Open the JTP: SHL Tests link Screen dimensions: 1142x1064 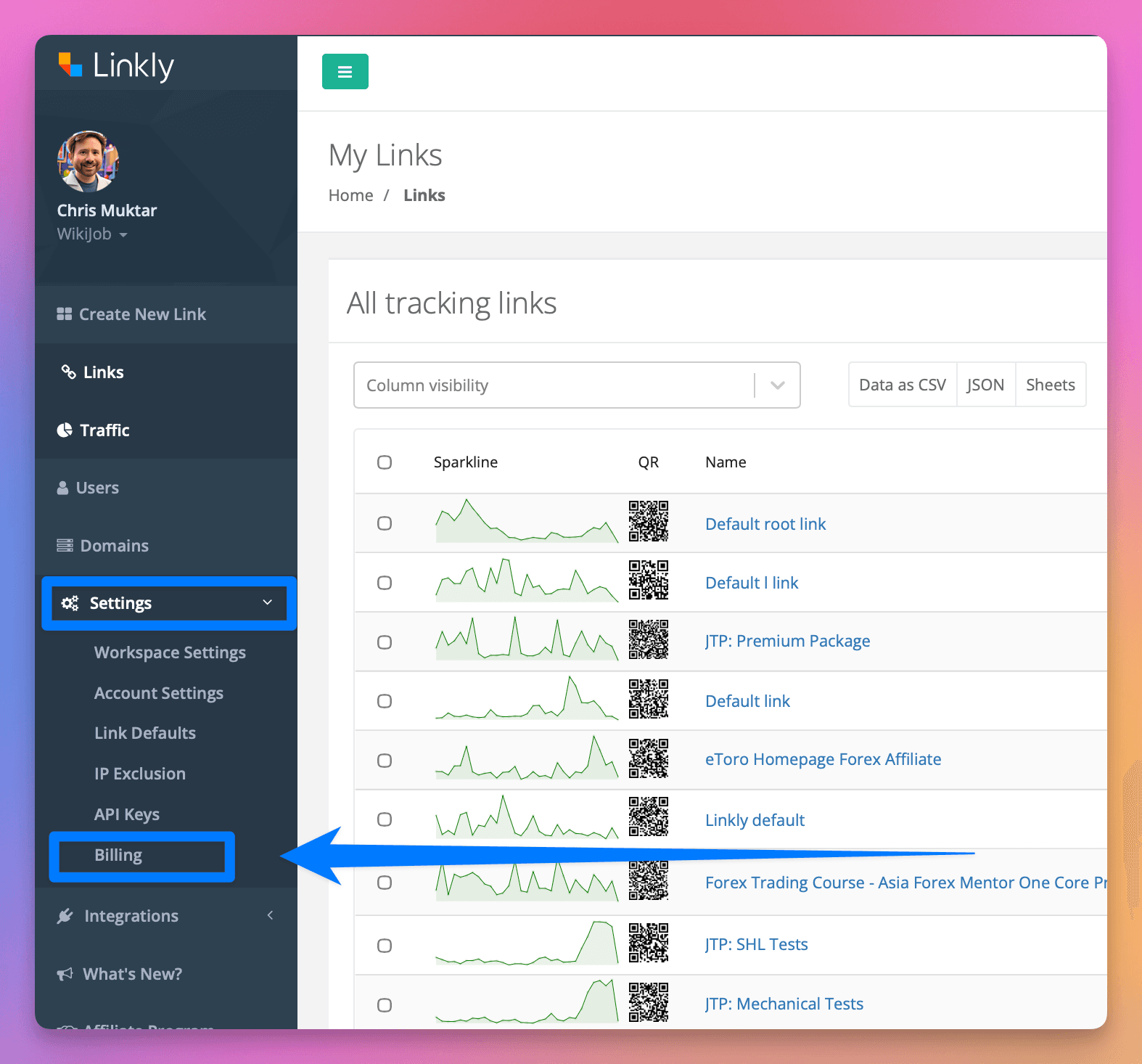(x=756, y=944)
